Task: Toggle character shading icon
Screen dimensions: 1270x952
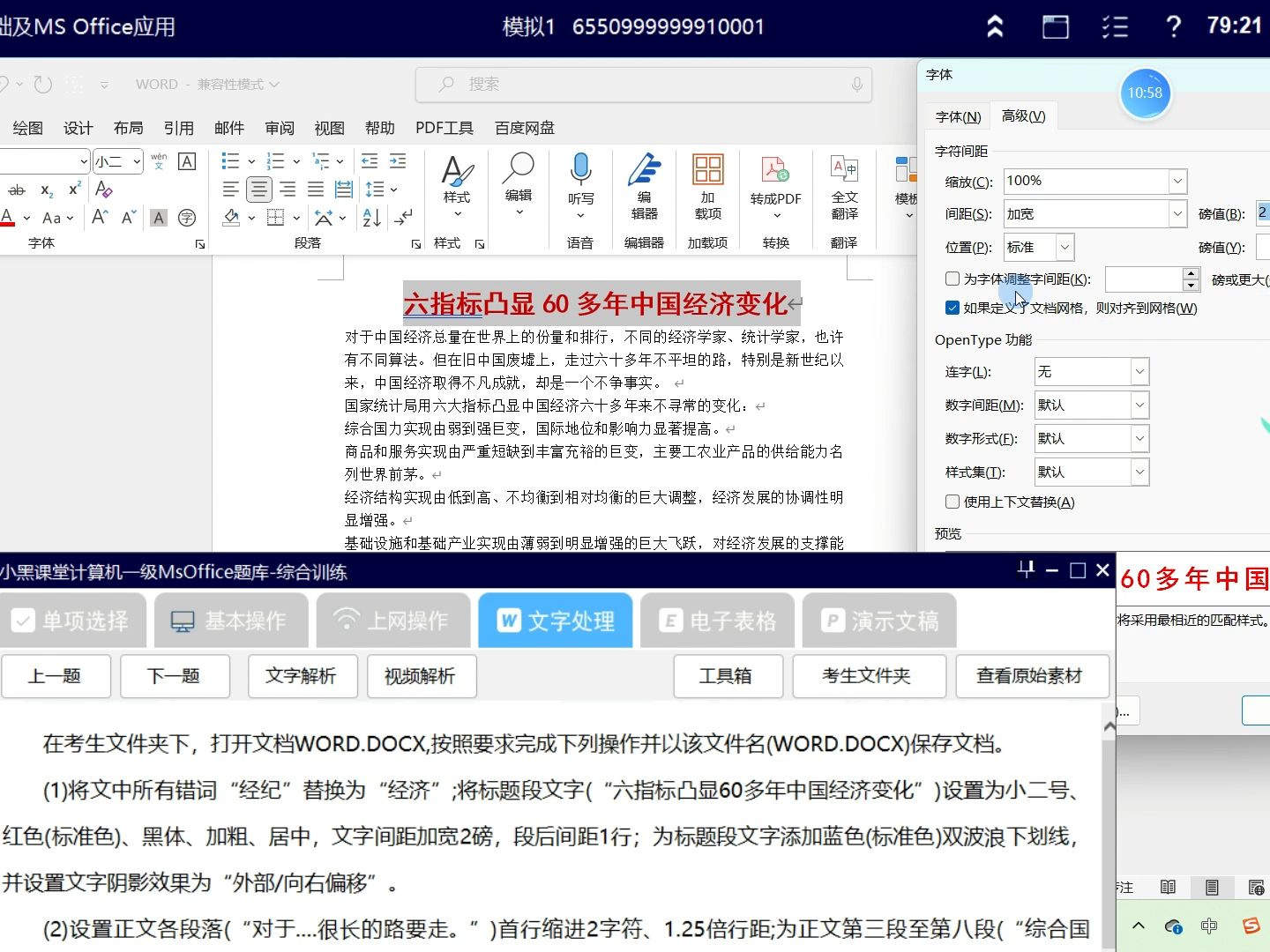Action: [159, 217]
